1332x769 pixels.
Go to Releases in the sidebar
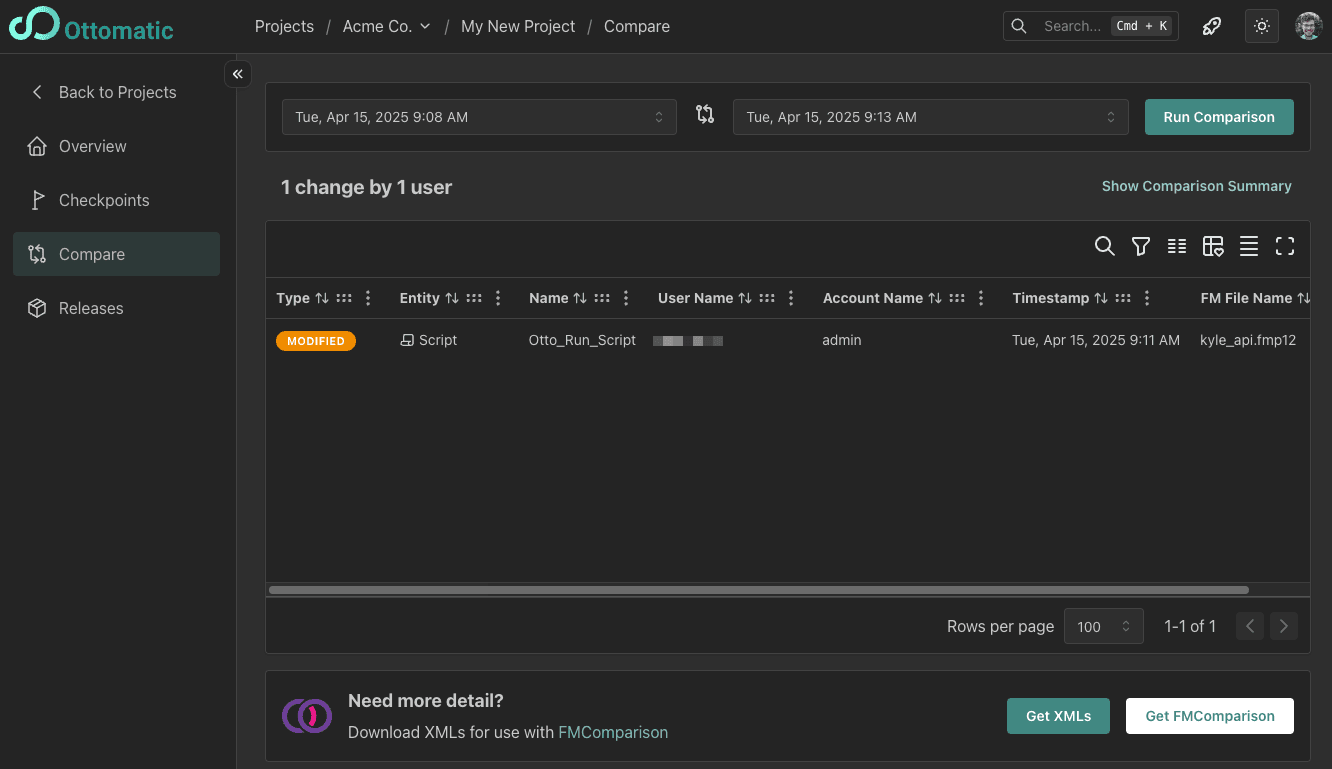pos(91,308)
